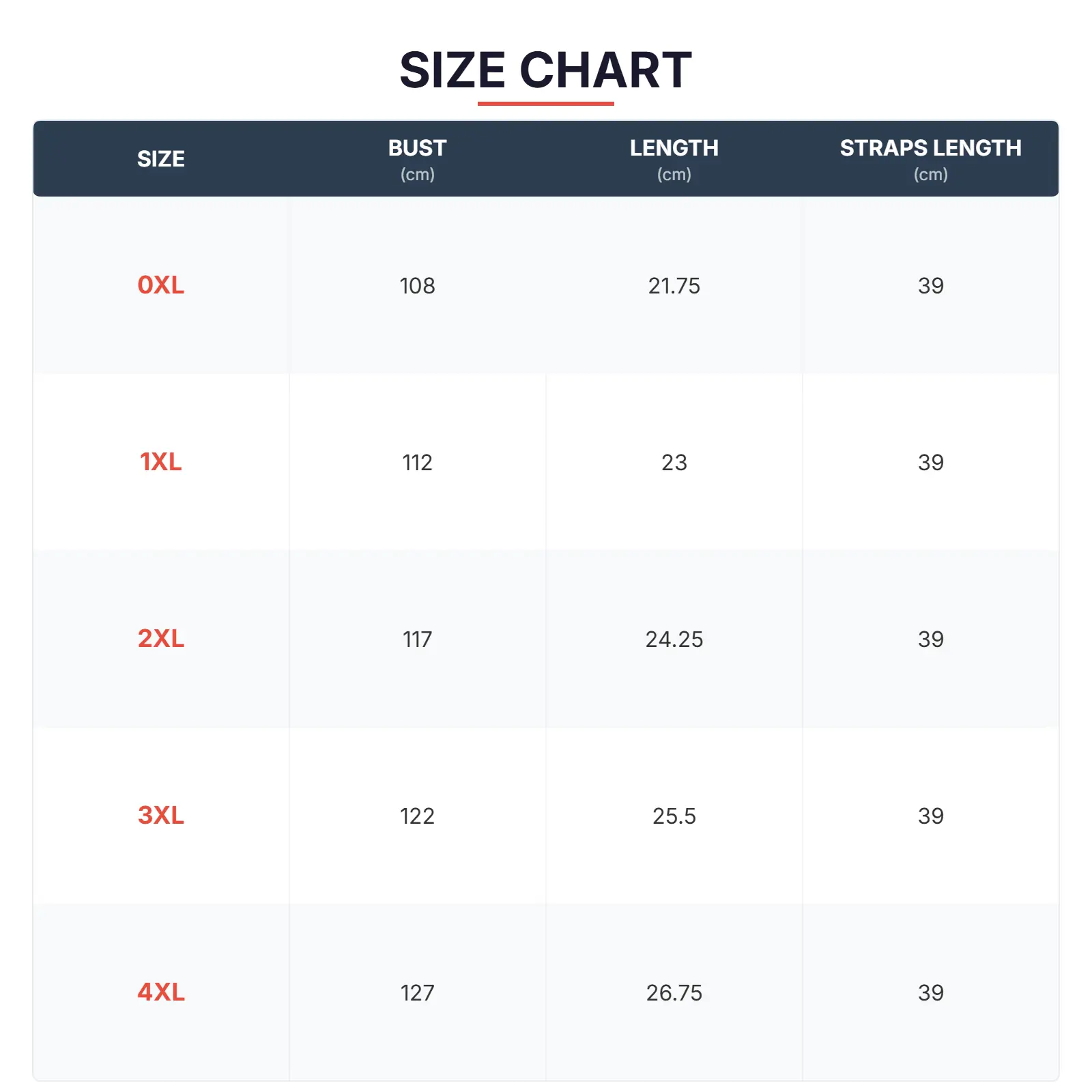The image size is (1092, 1092).
Task: Click the LENGTH column header
Action: 674,148
